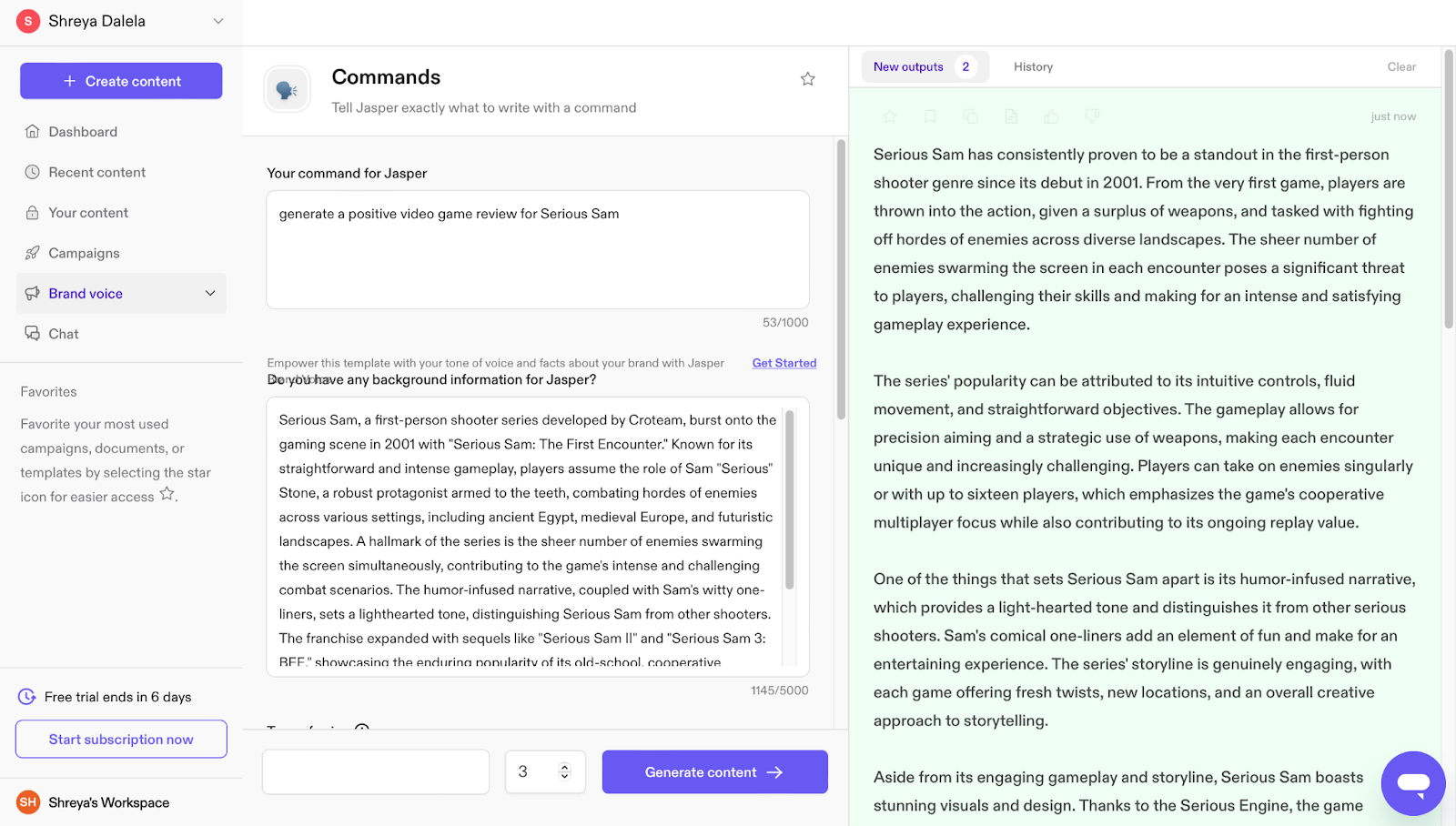
Task: Copy the generated output to clipboard
Action: click(971, 116)
